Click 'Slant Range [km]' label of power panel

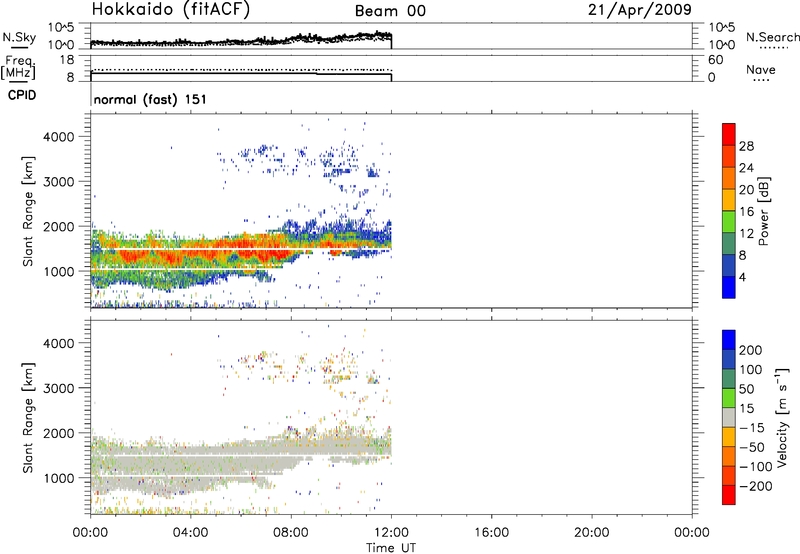[x=28, y=211]
